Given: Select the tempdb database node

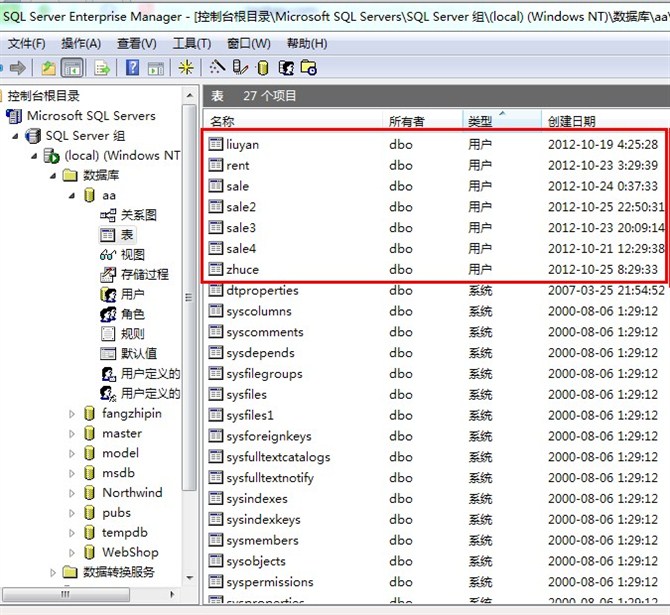Looking at the screenshot, I should 116,533.
